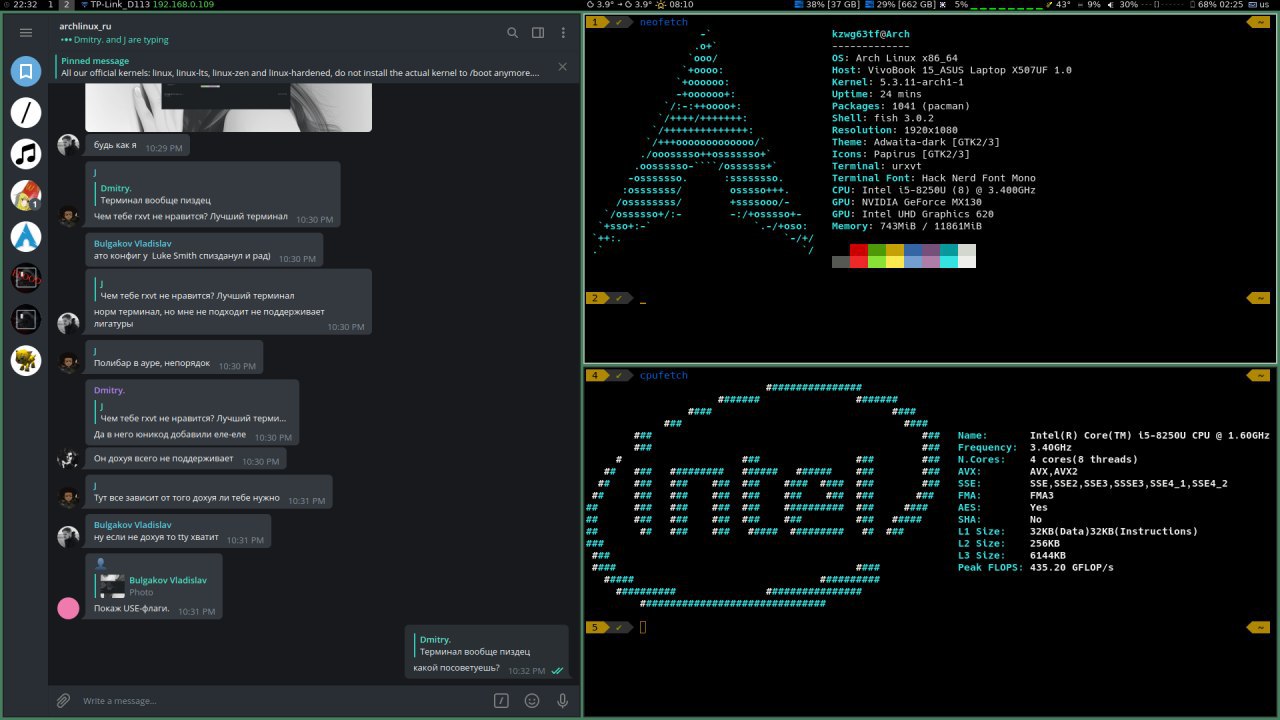Select the 'Он дохуя всего не поддерживает' message
Viewport: 1280px width, 720px height.
pos(186,459)
